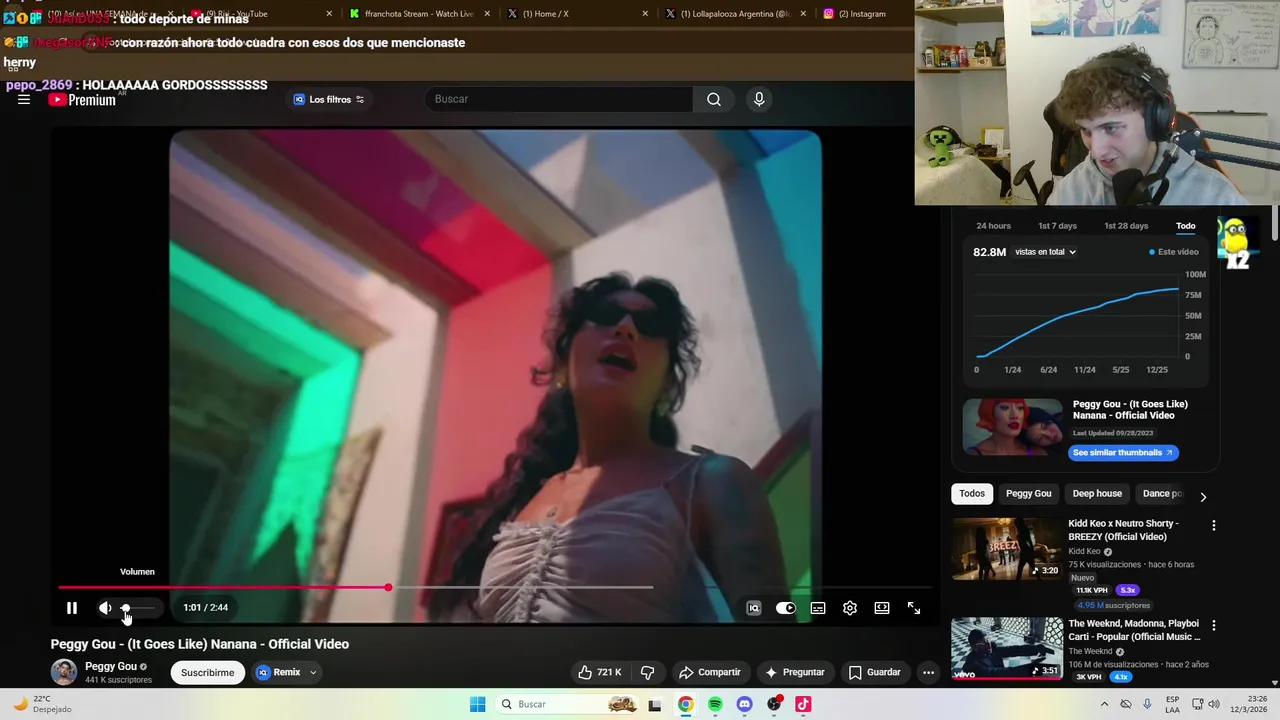Click the taskbar Buscar search box
The height and width of the screenshot is (720, 1280).
click(568, 704)
